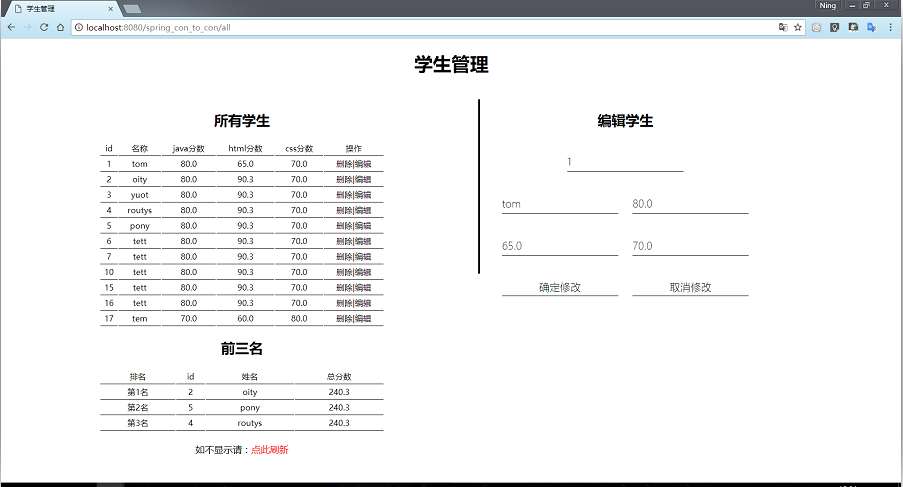Click 第2名 in the top-three table
This screenshot has height=487, width=903.
pos(138,408)
